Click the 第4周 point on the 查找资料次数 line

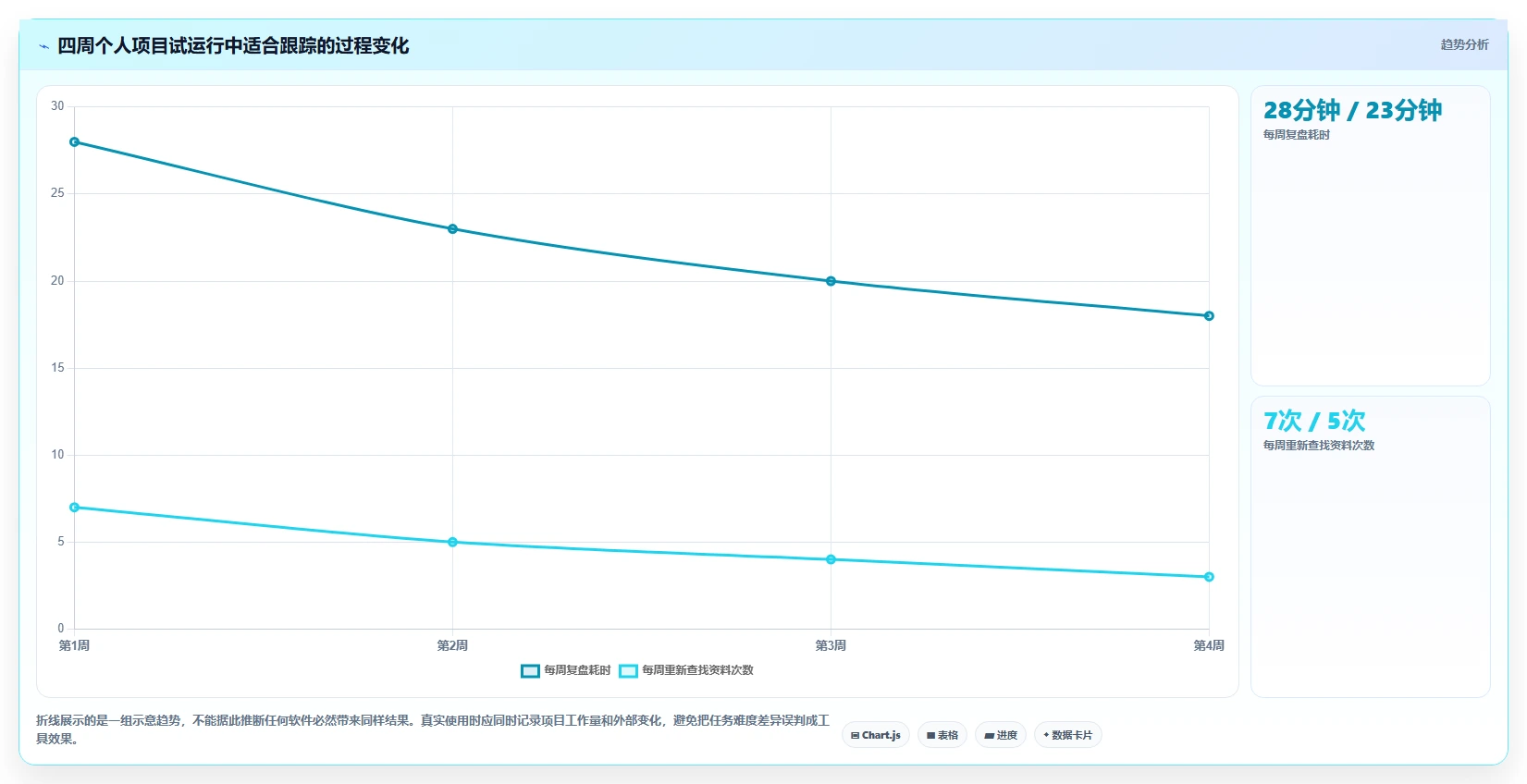click(1209, 577)
